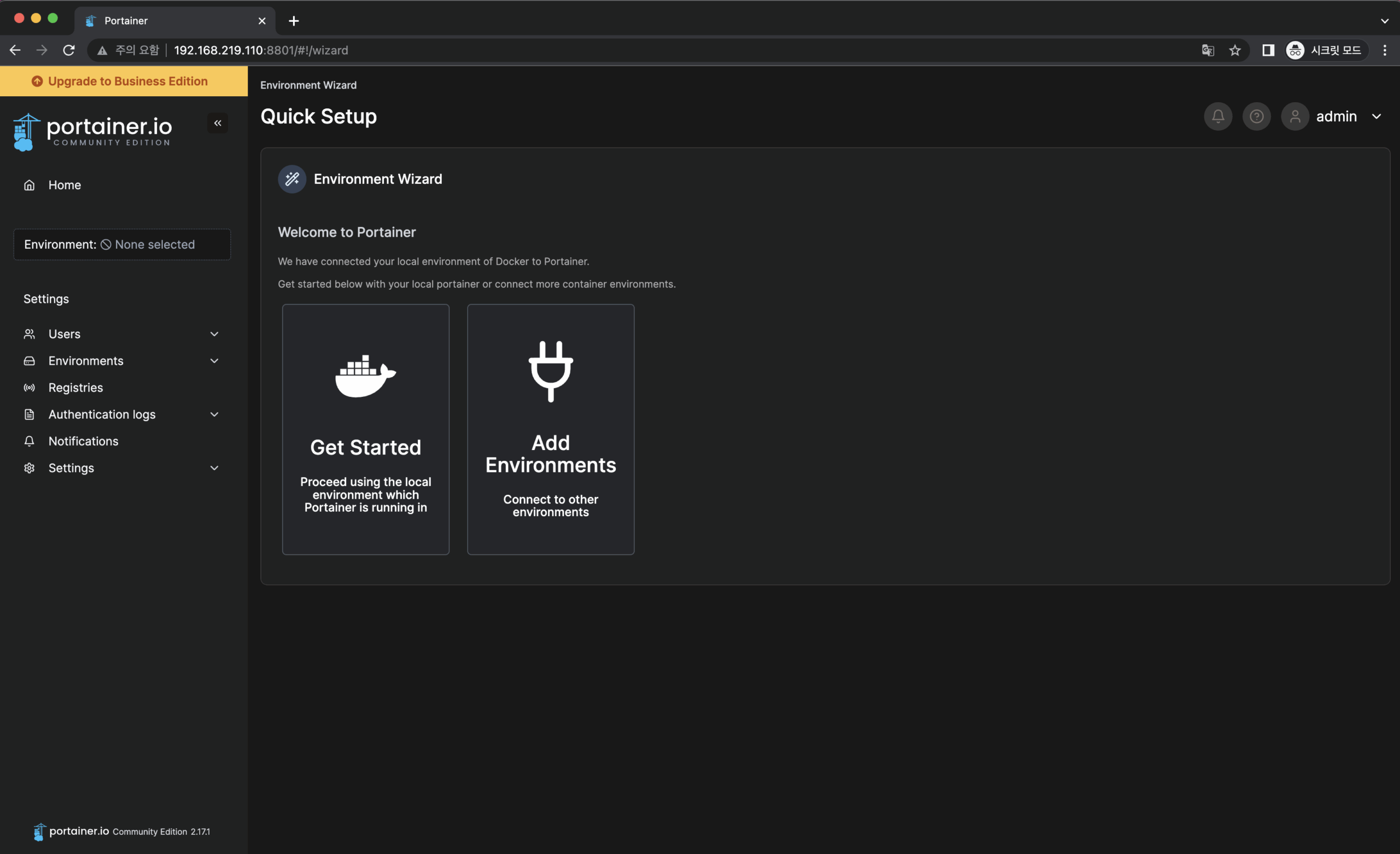Viewport: 1400px width, 854px height.
Task: Click the Notifications bell icon in sidebar
Action: coord(30,441)
